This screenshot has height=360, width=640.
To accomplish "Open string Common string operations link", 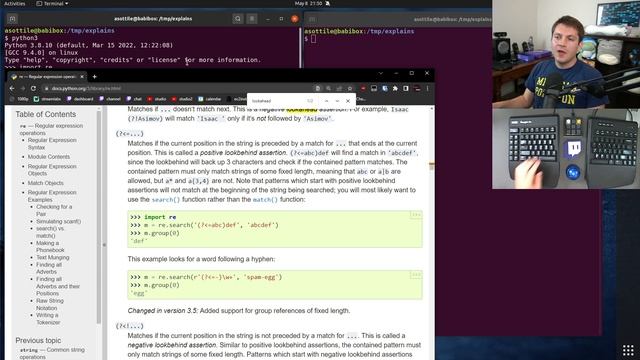I will 52,353.
